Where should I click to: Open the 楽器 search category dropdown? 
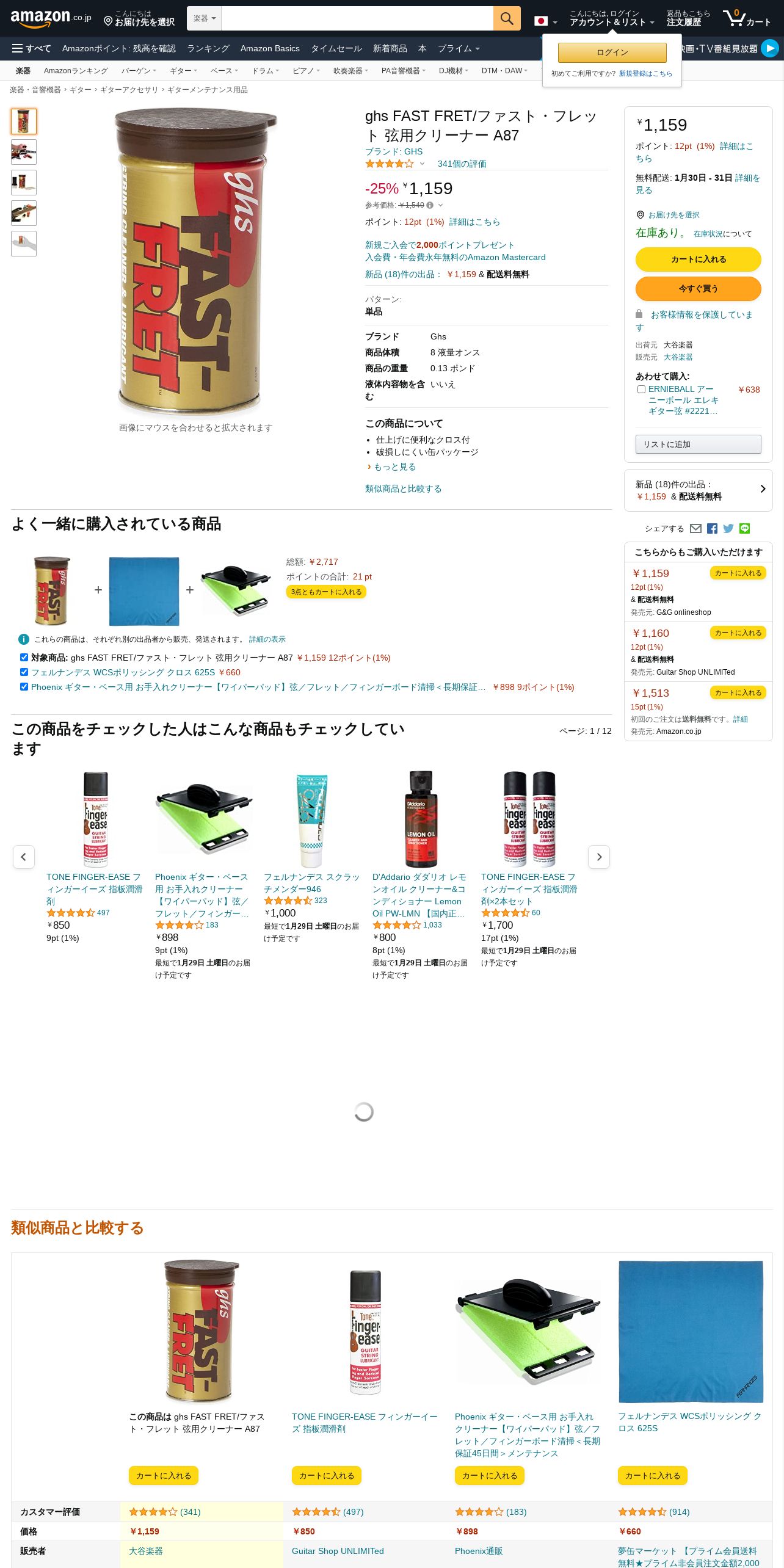tap(204, 18)
